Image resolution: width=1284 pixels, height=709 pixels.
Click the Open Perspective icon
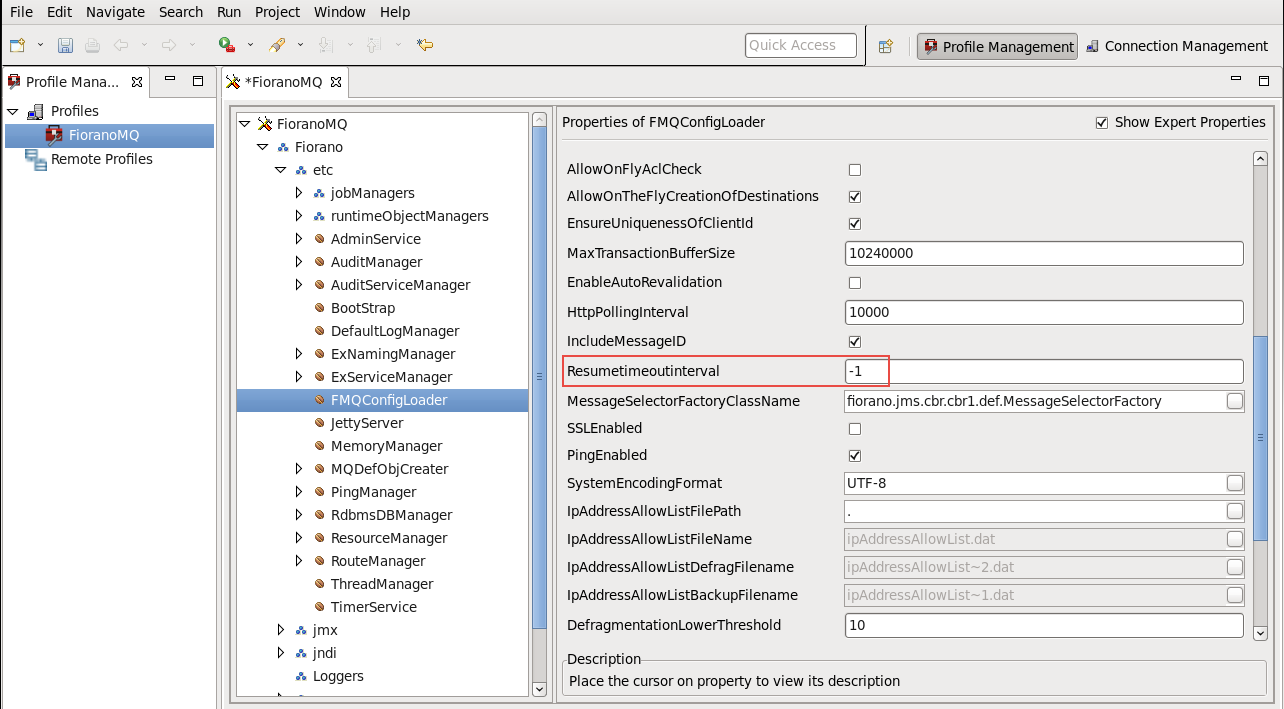pos(885,46)
